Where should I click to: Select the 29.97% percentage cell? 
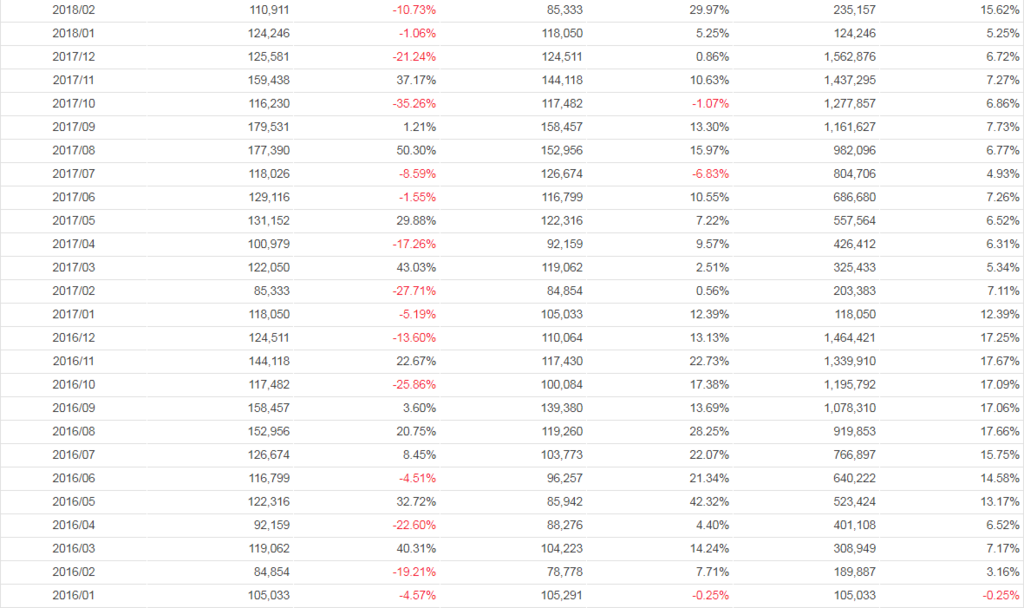pyautogui.click(x=708, y=9)
